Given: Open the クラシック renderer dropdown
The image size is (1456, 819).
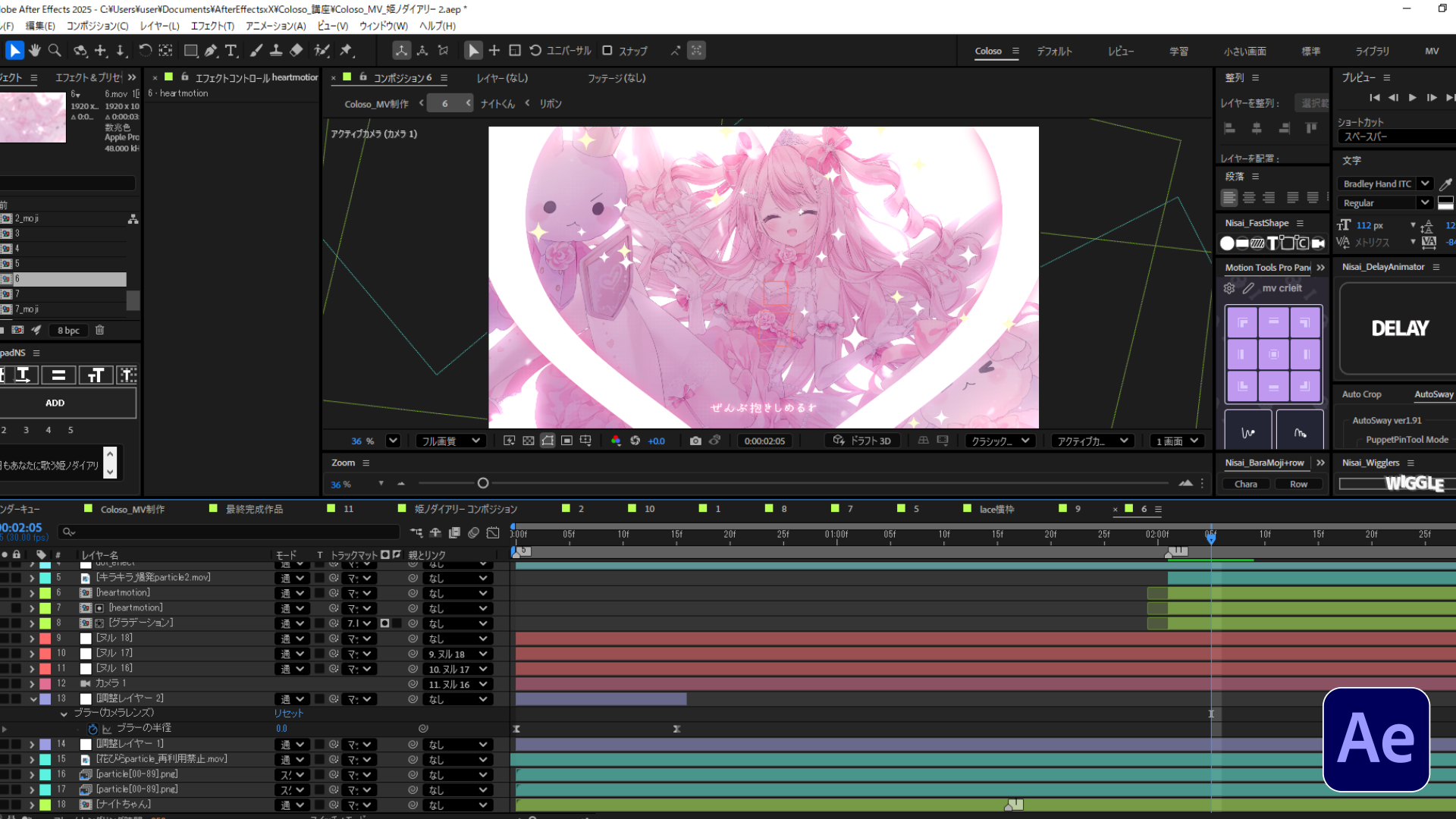Looking at the screenshot, I should [x=1000, y=441].
